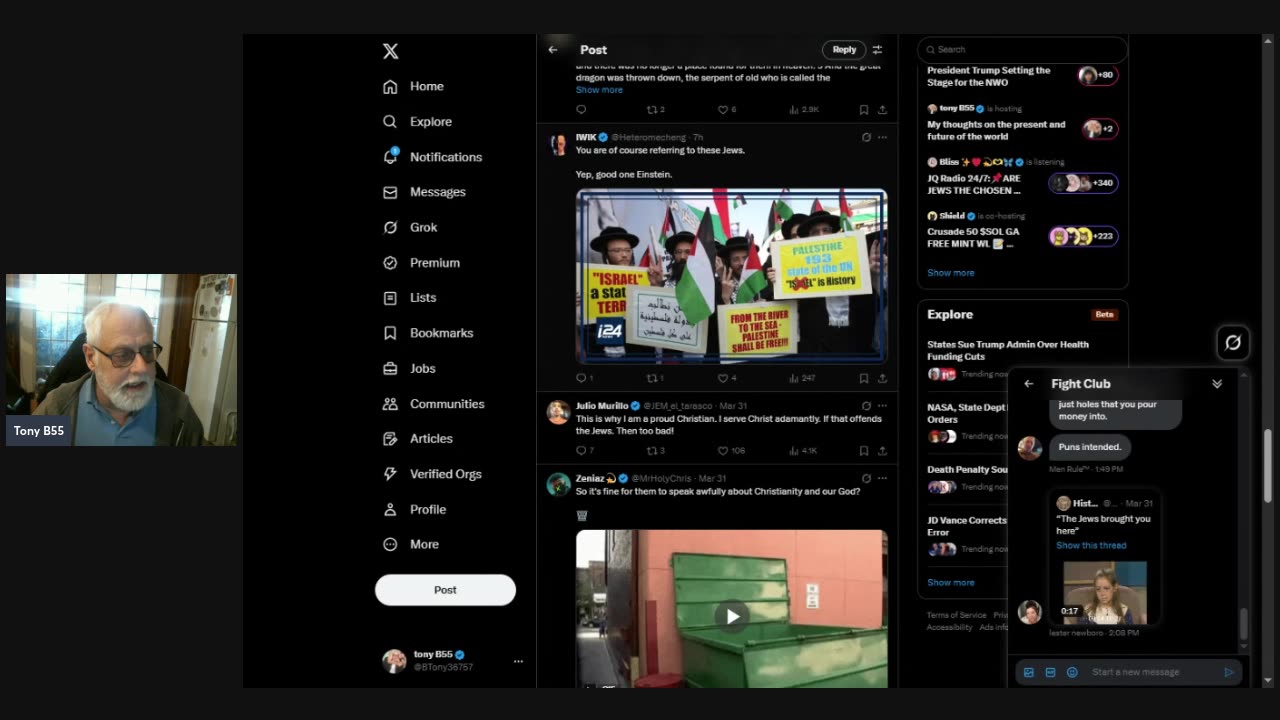Bookmark the IWIK post
The height and width of the screenshot is (720, 1280).
863,378
